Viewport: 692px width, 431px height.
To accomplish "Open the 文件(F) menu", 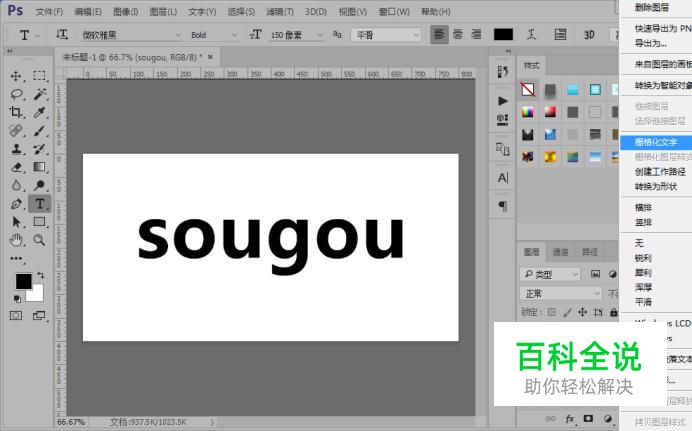I will click(49, 12).
